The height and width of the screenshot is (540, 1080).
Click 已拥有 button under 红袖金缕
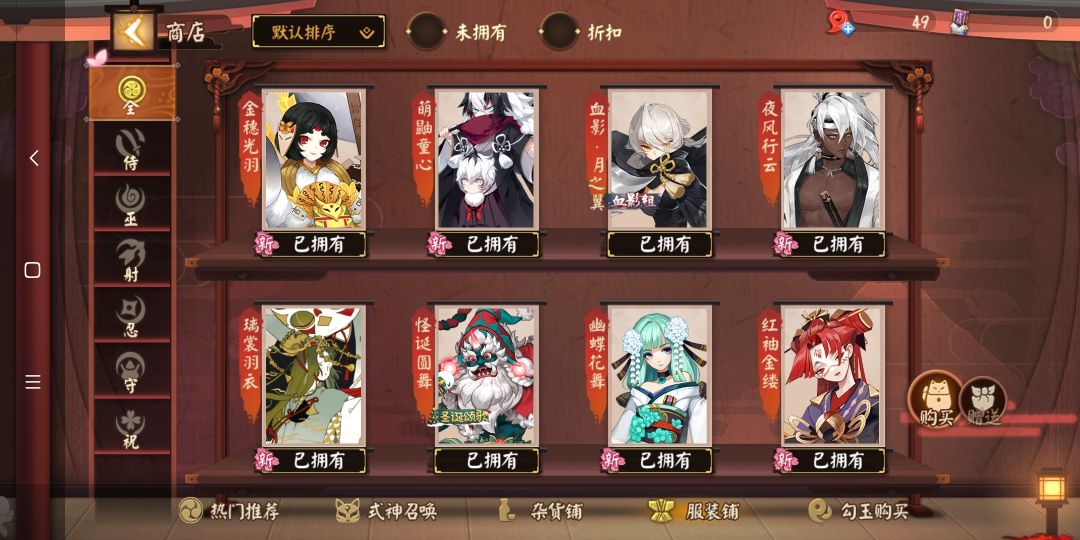click(838, 460)
